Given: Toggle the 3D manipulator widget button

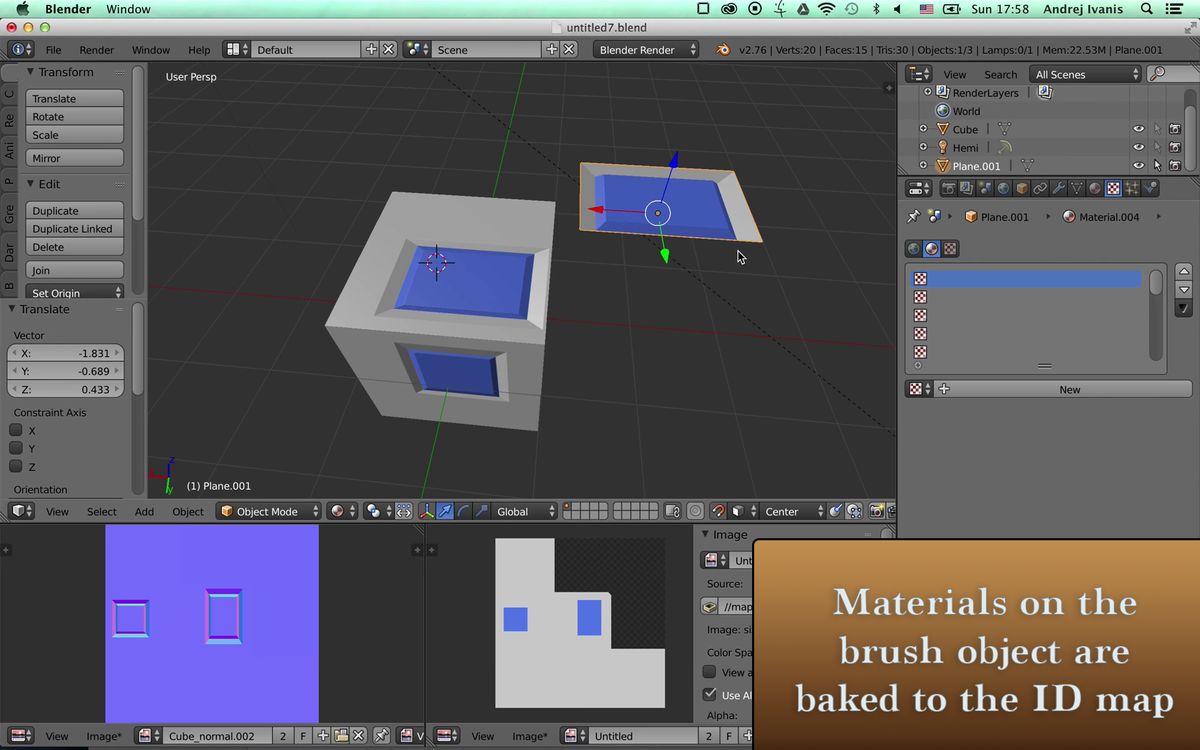Looking at the screenshot, I should point(426,511).
